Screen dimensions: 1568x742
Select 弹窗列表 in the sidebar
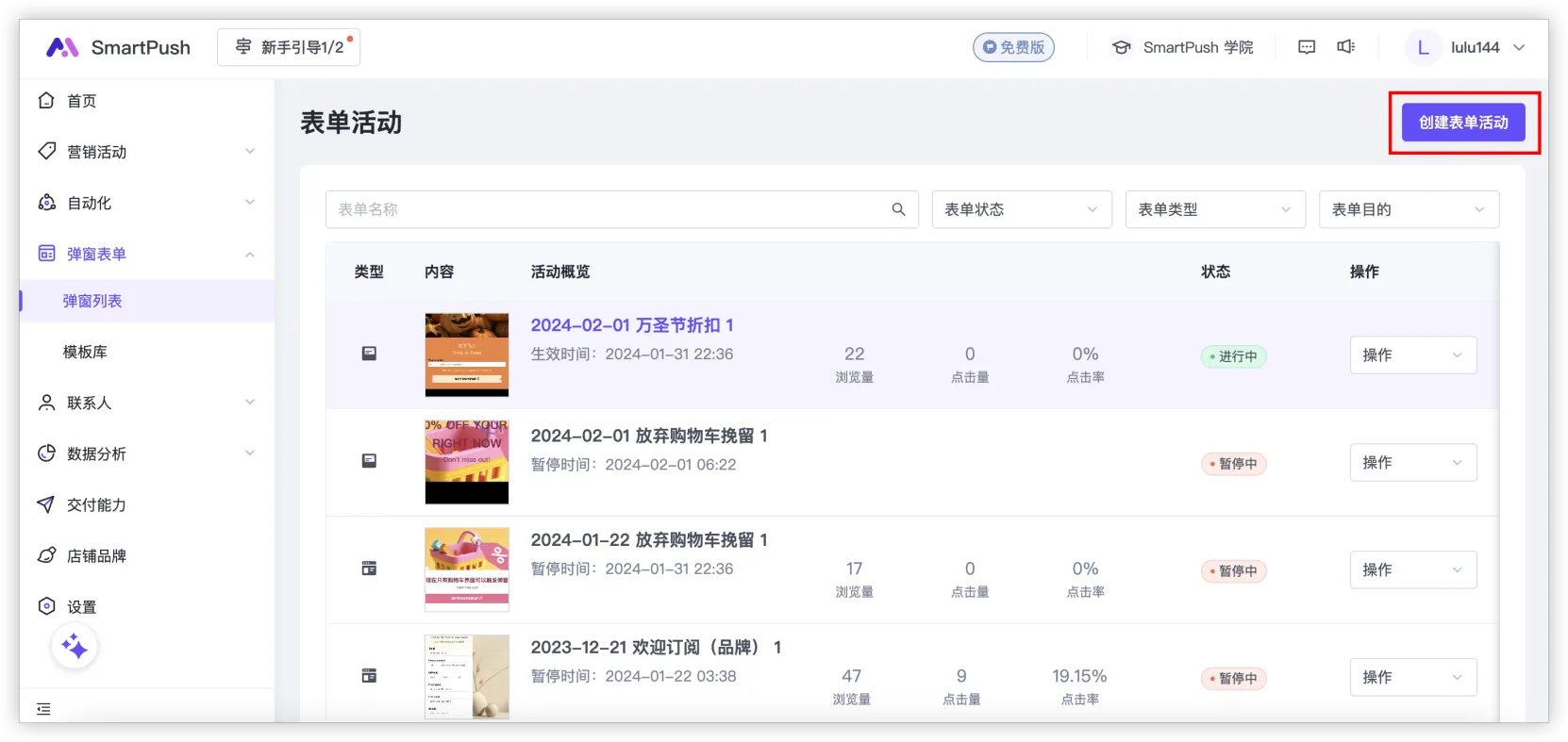(x=92, y=301)
